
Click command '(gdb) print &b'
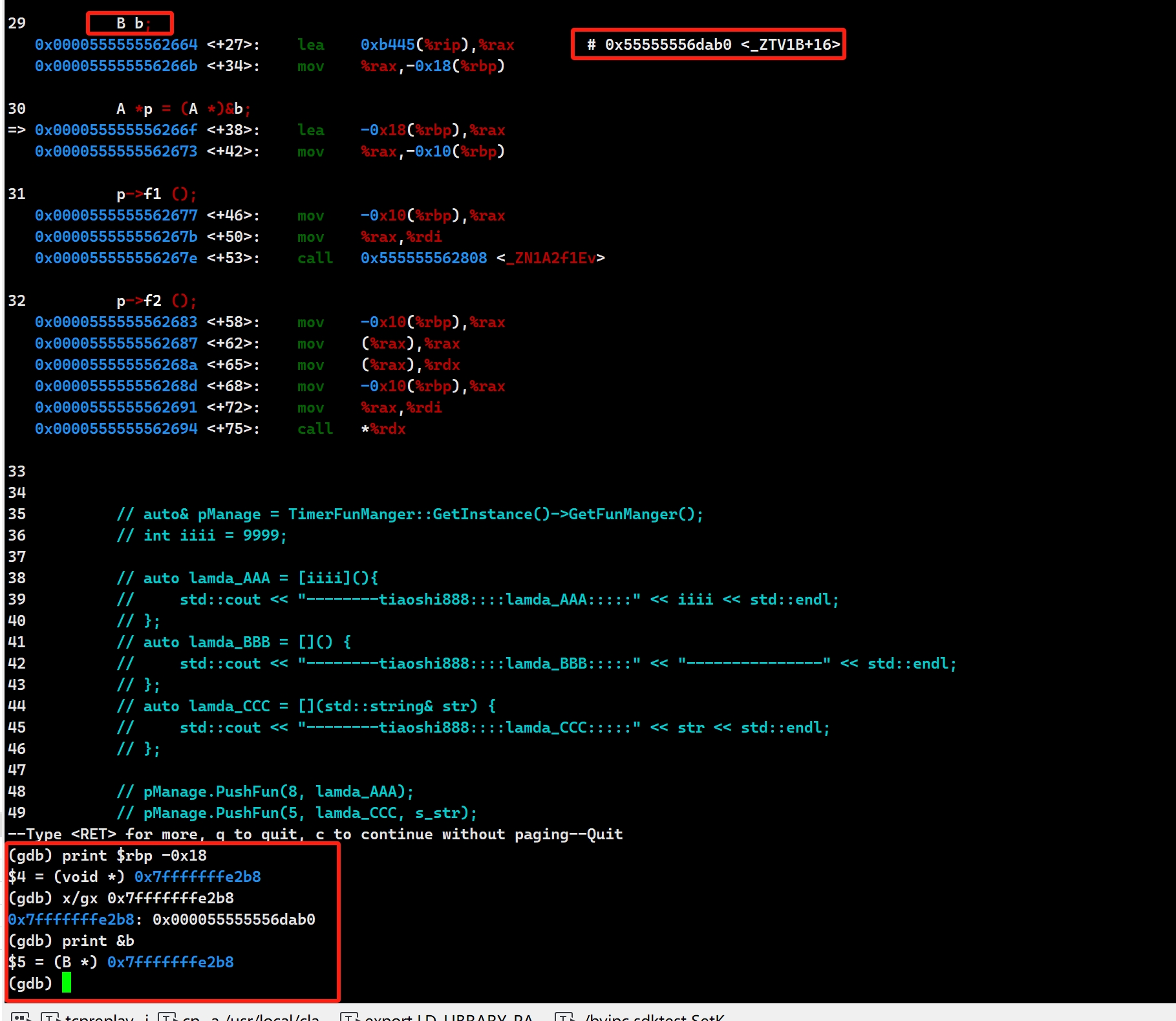[71, 941]
